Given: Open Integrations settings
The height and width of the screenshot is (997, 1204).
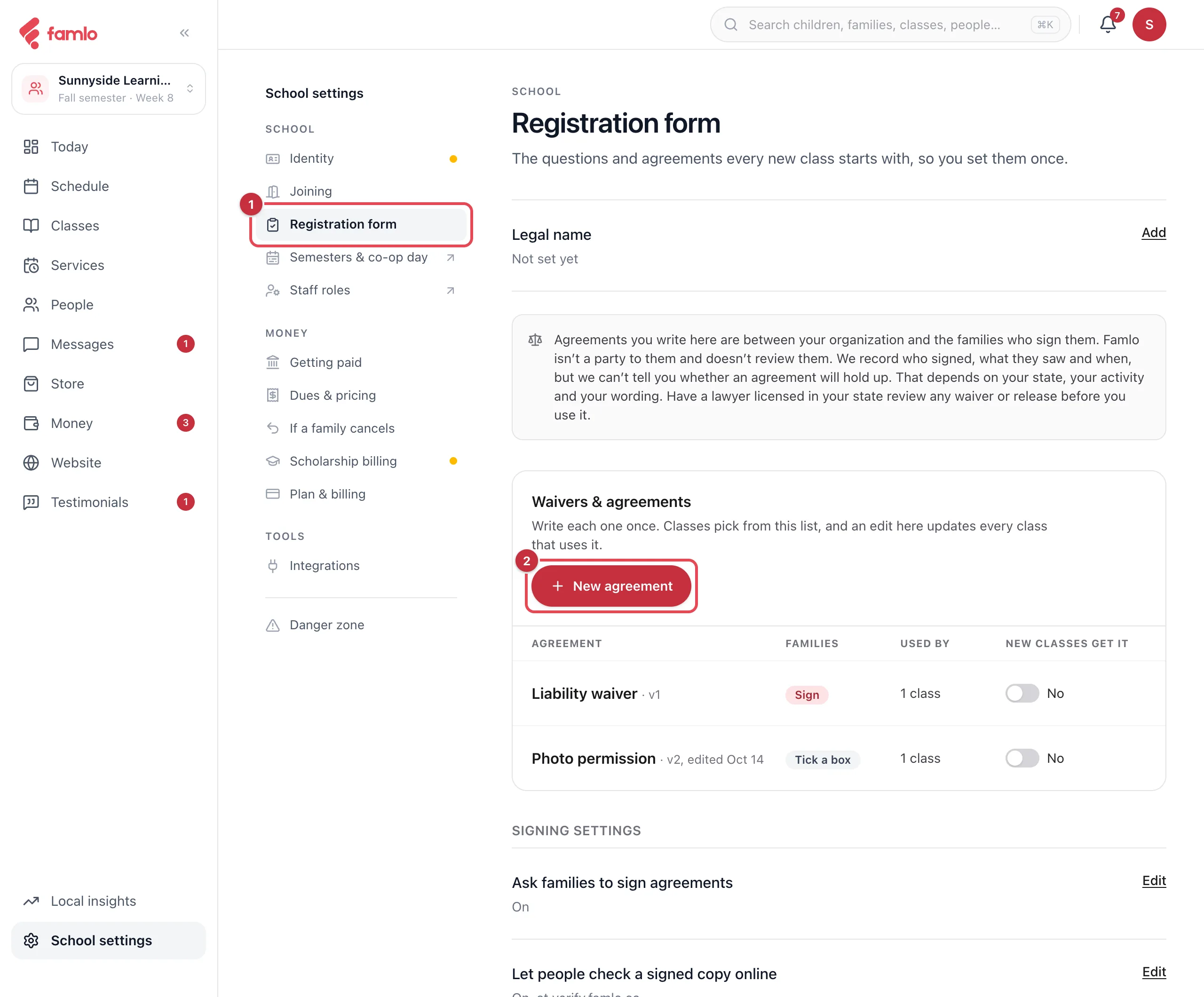Looking at the screenshot, I should coord(361,566).
